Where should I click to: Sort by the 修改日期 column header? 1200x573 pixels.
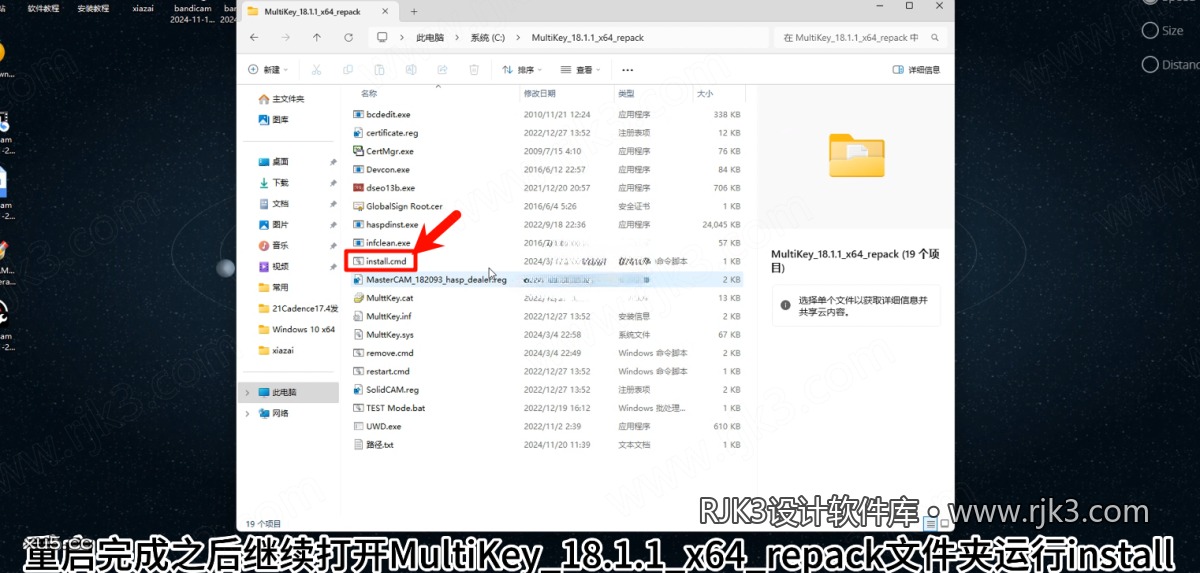coord(539,93)
